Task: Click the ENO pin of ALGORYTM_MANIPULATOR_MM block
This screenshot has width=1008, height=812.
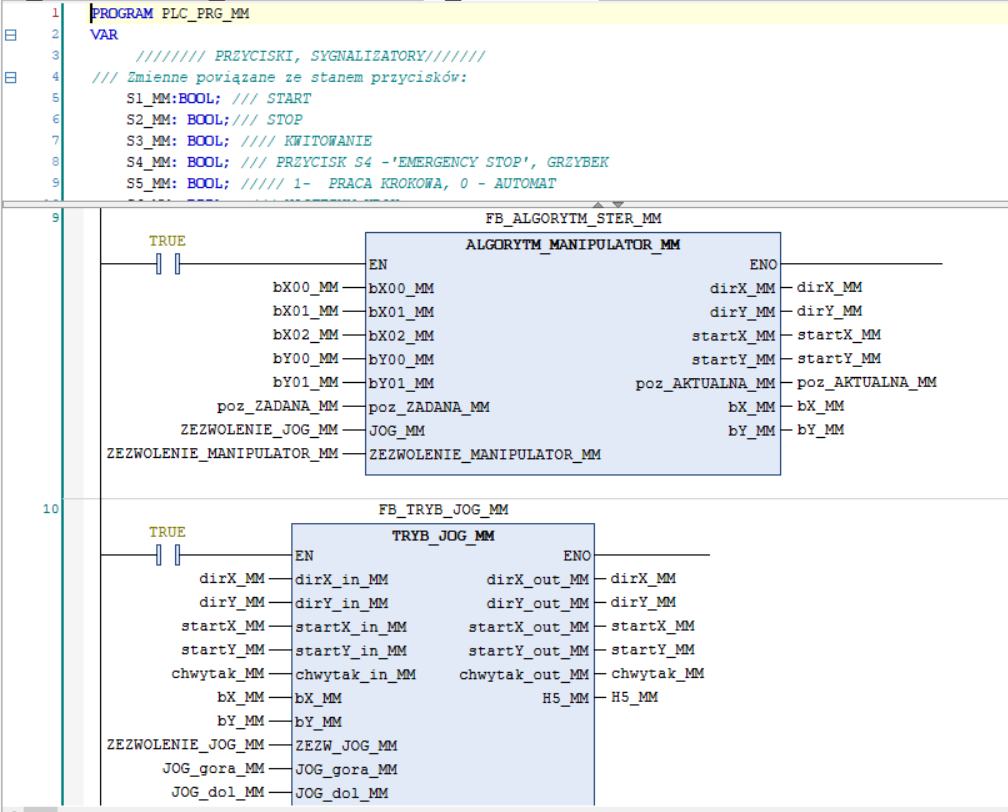Action: pyautogui.click(x=763, y=265)
